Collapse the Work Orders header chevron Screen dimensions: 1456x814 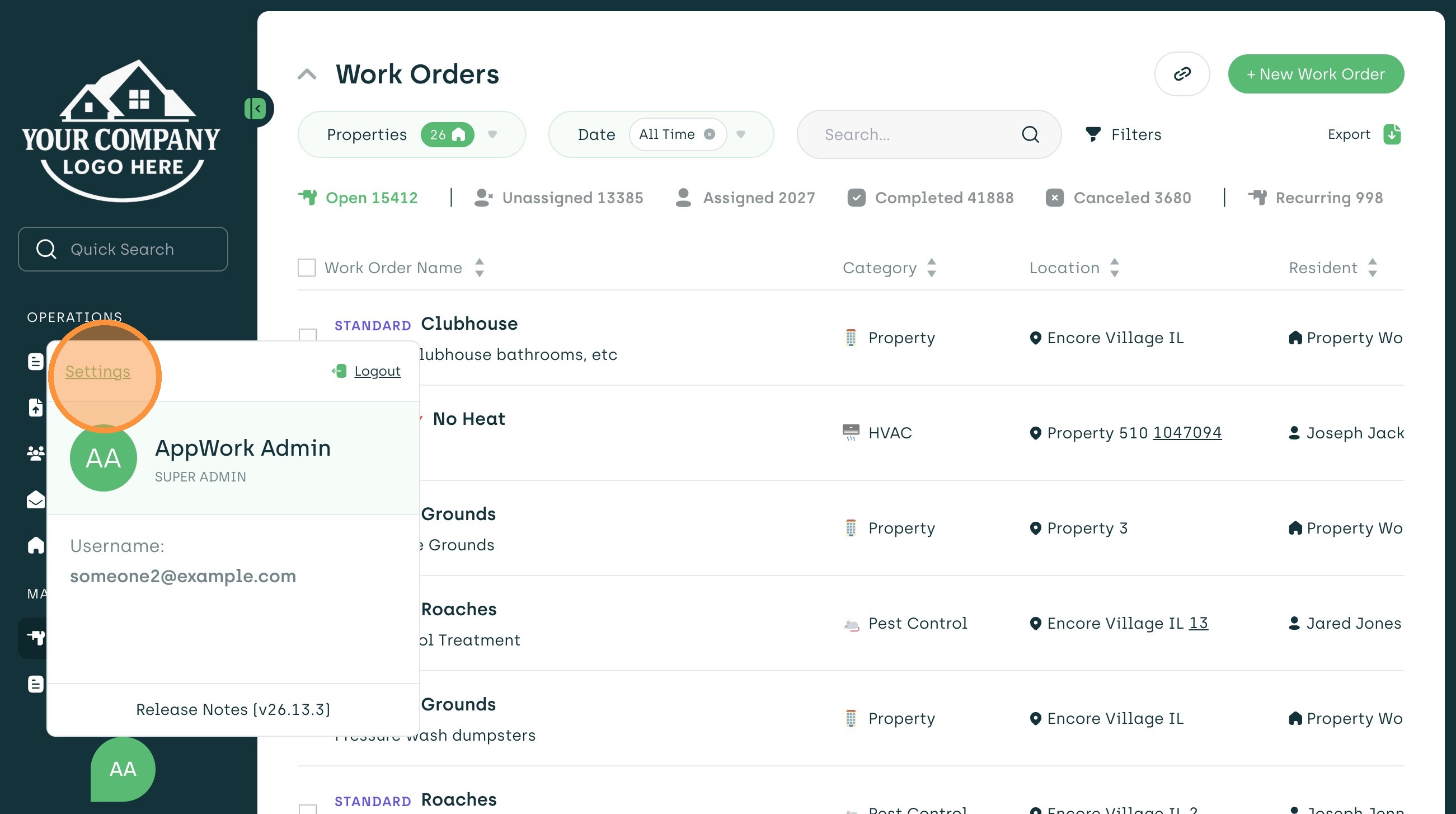[x=307, y=74]
